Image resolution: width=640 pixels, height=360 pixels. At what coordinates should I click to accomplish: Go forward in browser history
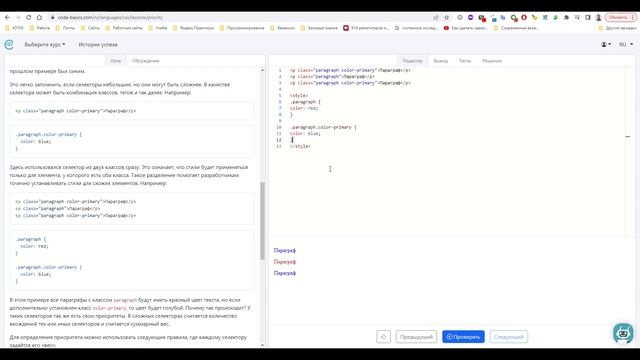pyautogui.click(x=18, y=18)
